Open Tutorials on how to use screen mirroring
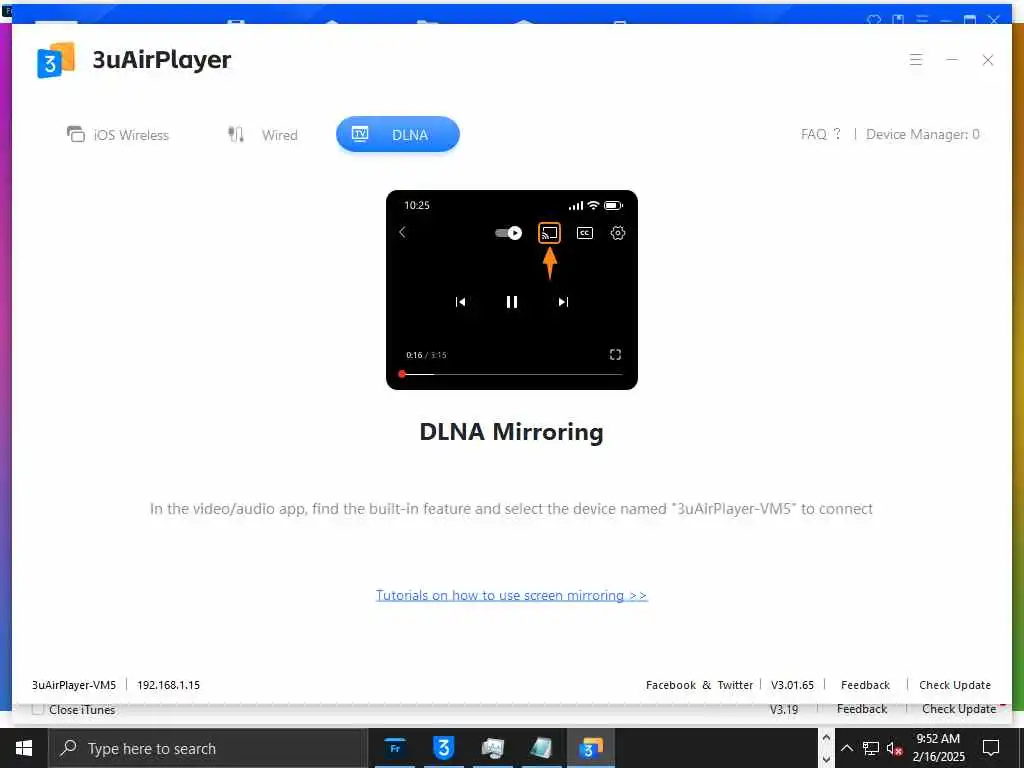The width and height of the screenshot is (1024, 768). point(511,595)
